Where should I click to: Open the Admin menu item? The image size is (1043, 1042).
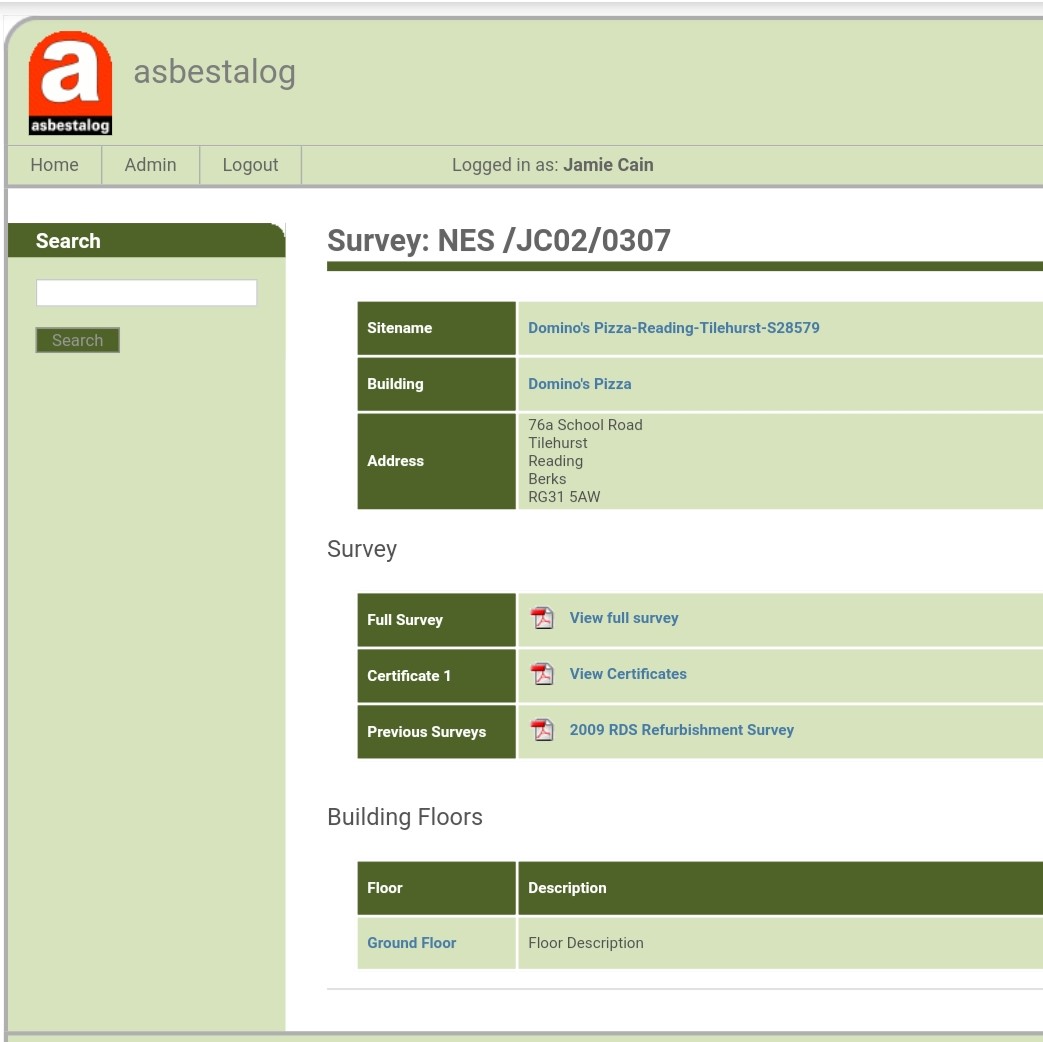tap(150, 165)
